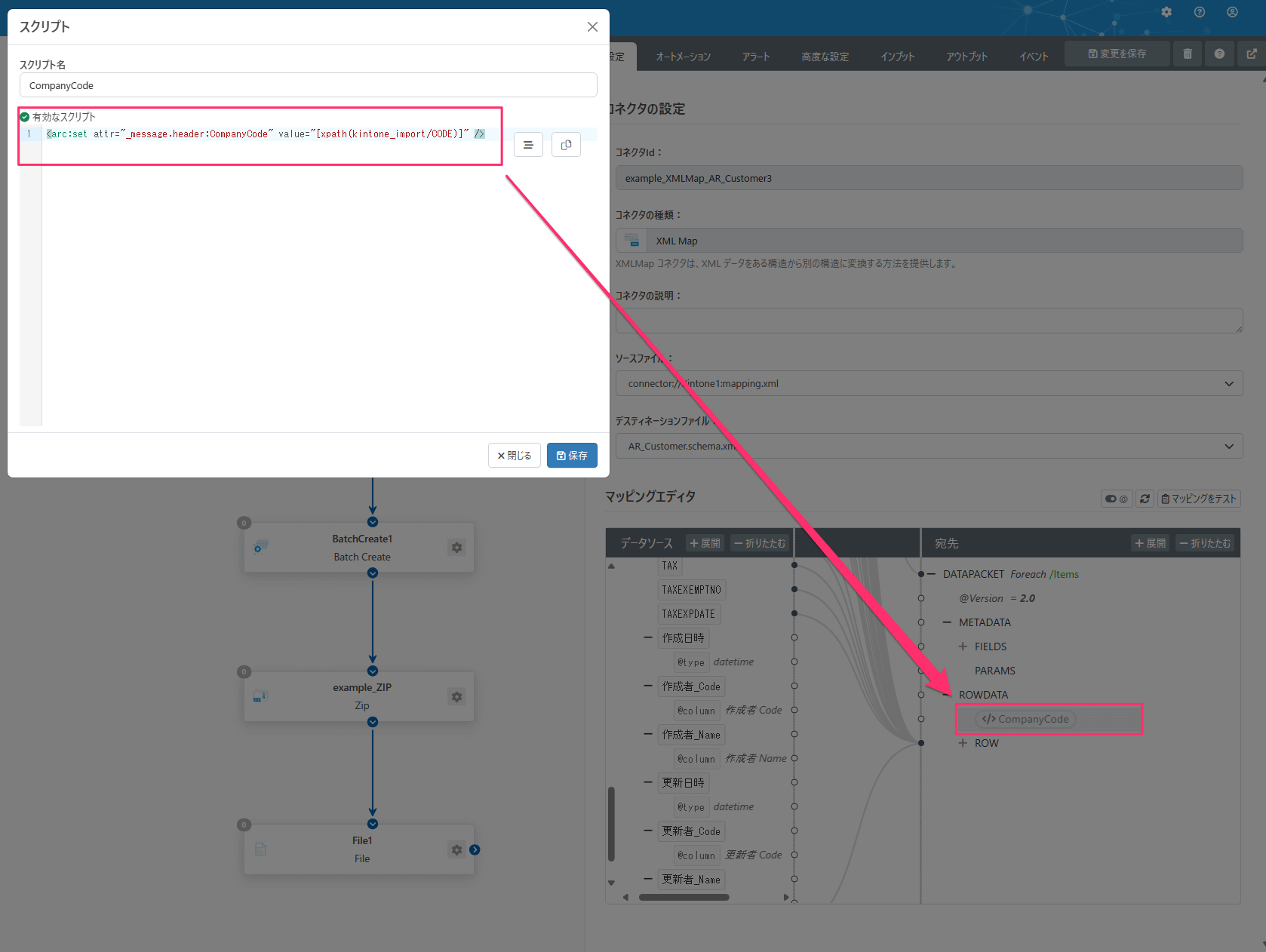Click the マッピングをテスト button
This screenshot has height=952, width=1266.
coord(1199,499)
